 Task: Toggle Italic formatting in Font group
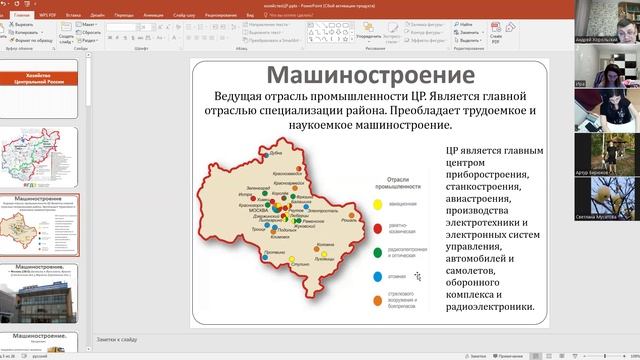tap(118, 38)
